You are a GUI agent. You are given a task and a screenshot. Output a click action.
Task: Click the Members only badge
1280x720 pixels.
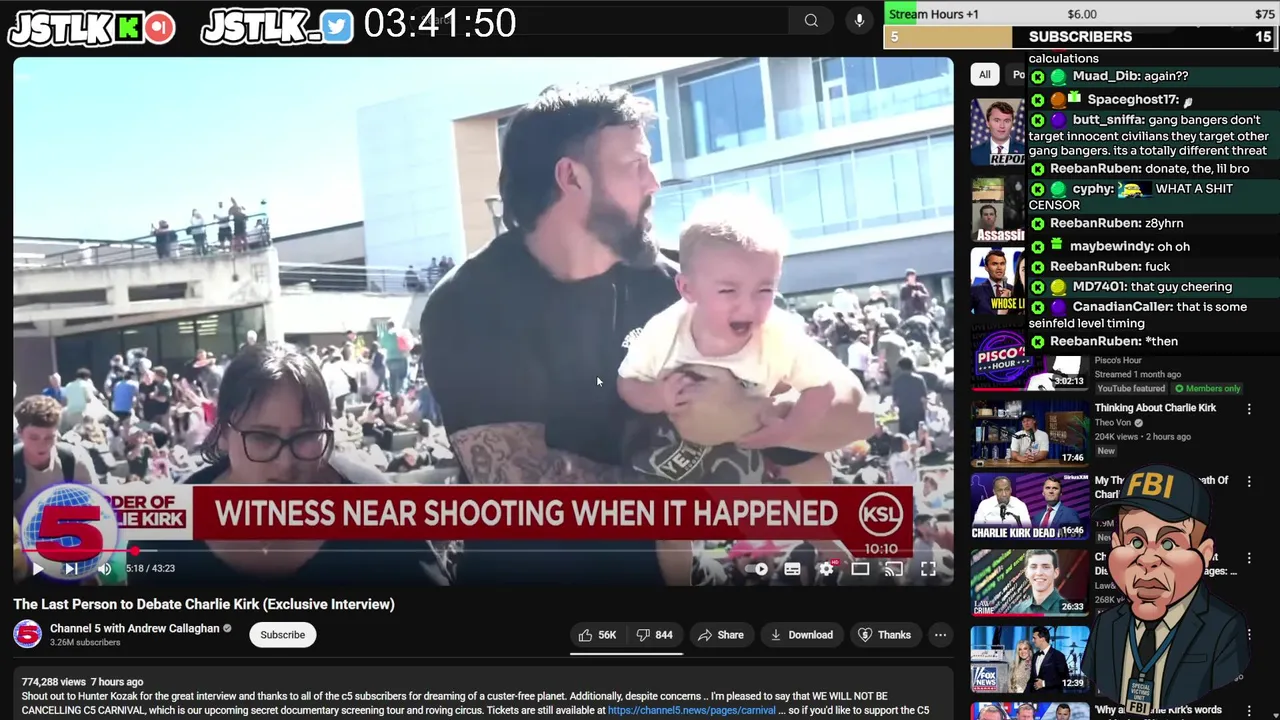[x=1207, y=388]
